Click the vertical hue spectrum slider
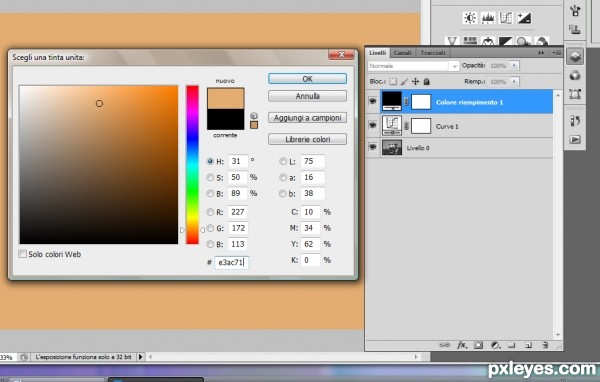The height and width of the screenshot is (382, 600). (x=192, y=165)
